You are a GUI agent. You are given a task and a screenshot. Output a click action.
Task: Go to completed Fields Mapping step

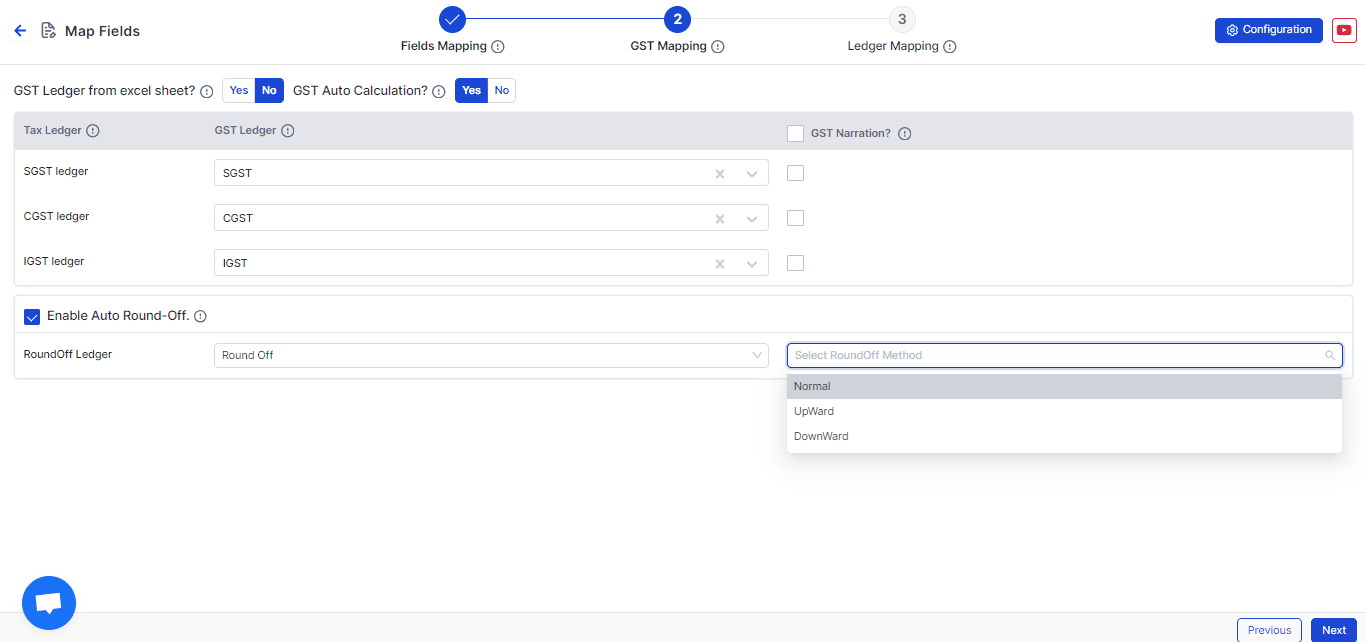452,19
